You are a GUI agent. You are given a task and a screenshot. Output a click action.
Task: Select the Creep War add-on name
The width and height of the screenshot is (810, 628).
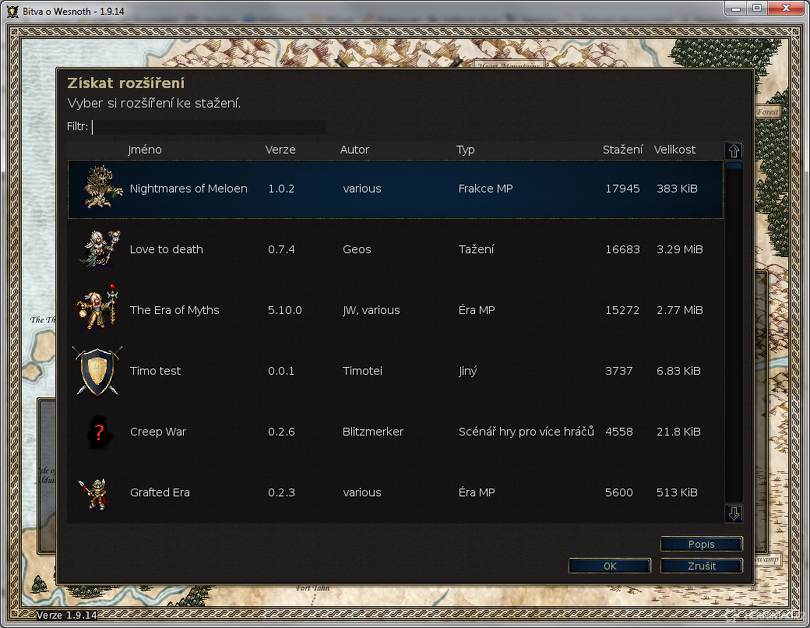point(158,432)
